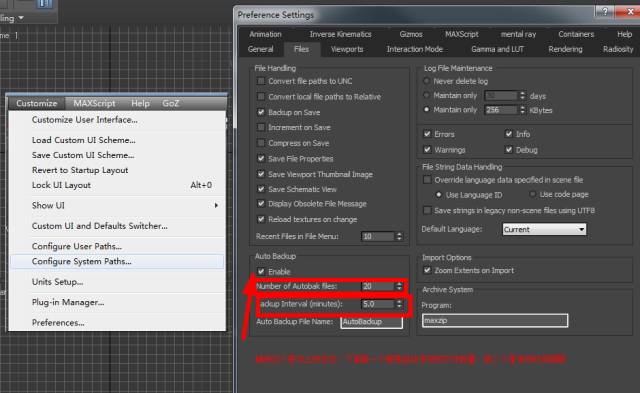Viewport: 640px width, 393px height.
Task: Choose Configure User Paths...
Action: (x=77, y=246)
